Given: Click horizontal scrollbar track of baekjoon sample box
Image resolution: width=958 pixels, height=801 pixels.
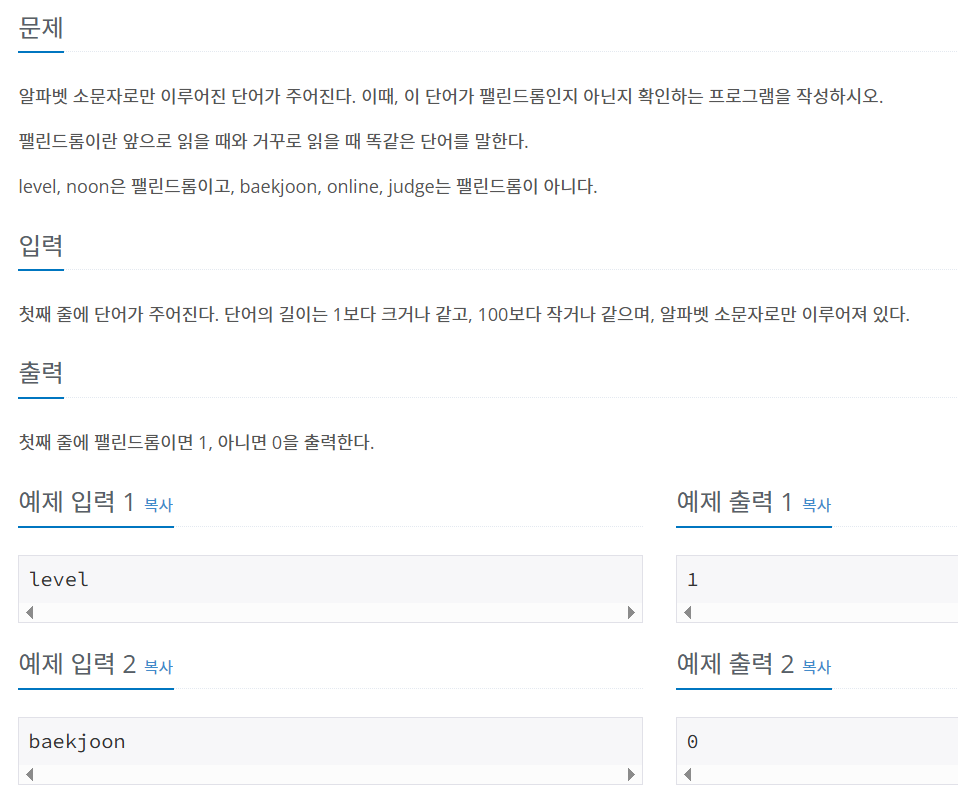Looking at the screenshot, I should [x=331, y=774].
